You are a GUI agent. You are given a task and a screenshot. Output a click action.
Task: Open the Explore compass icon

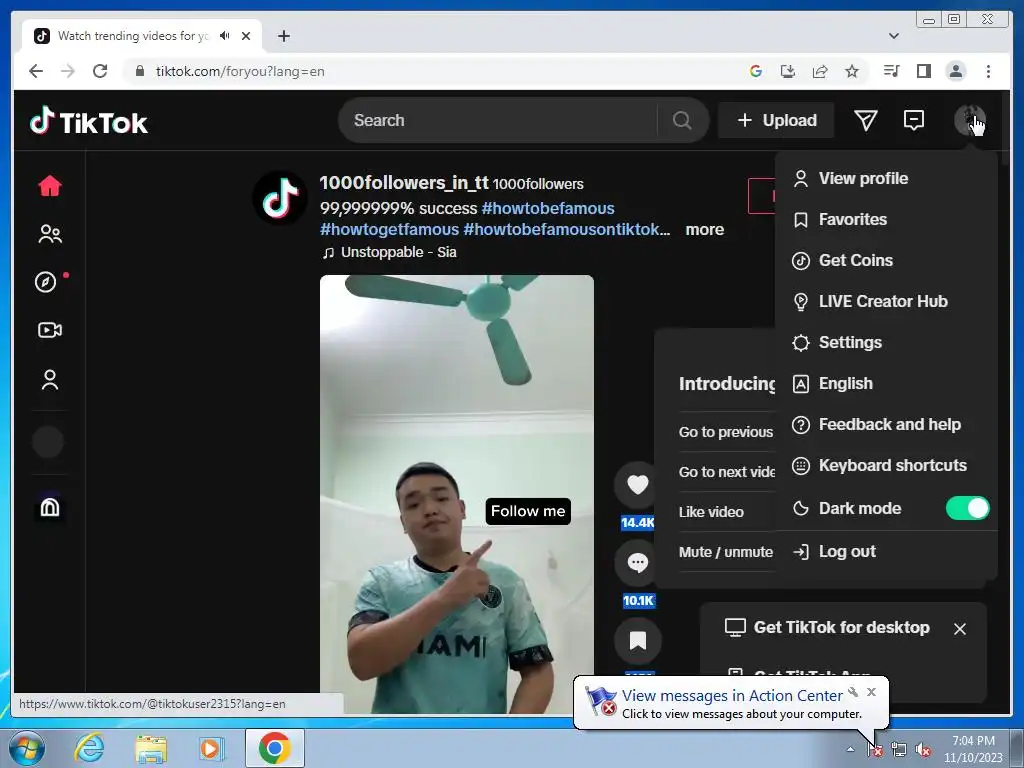point(46,282)
